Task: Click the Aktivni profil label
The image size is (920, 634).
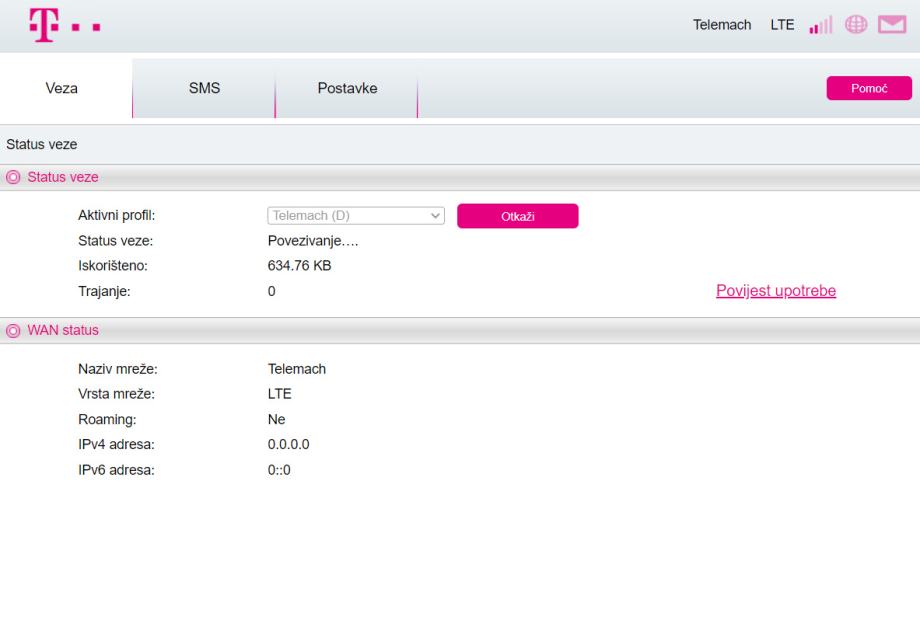Action: tap(117, 215)
